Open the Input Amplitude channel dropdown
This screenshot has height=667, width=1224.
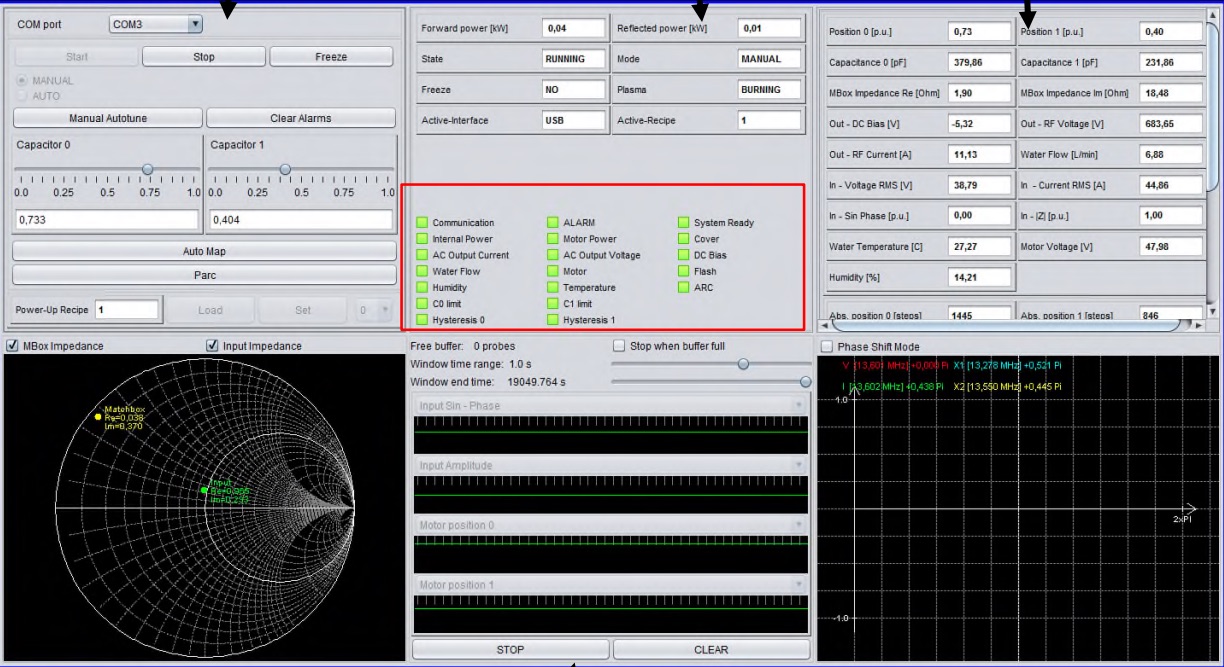610,465
